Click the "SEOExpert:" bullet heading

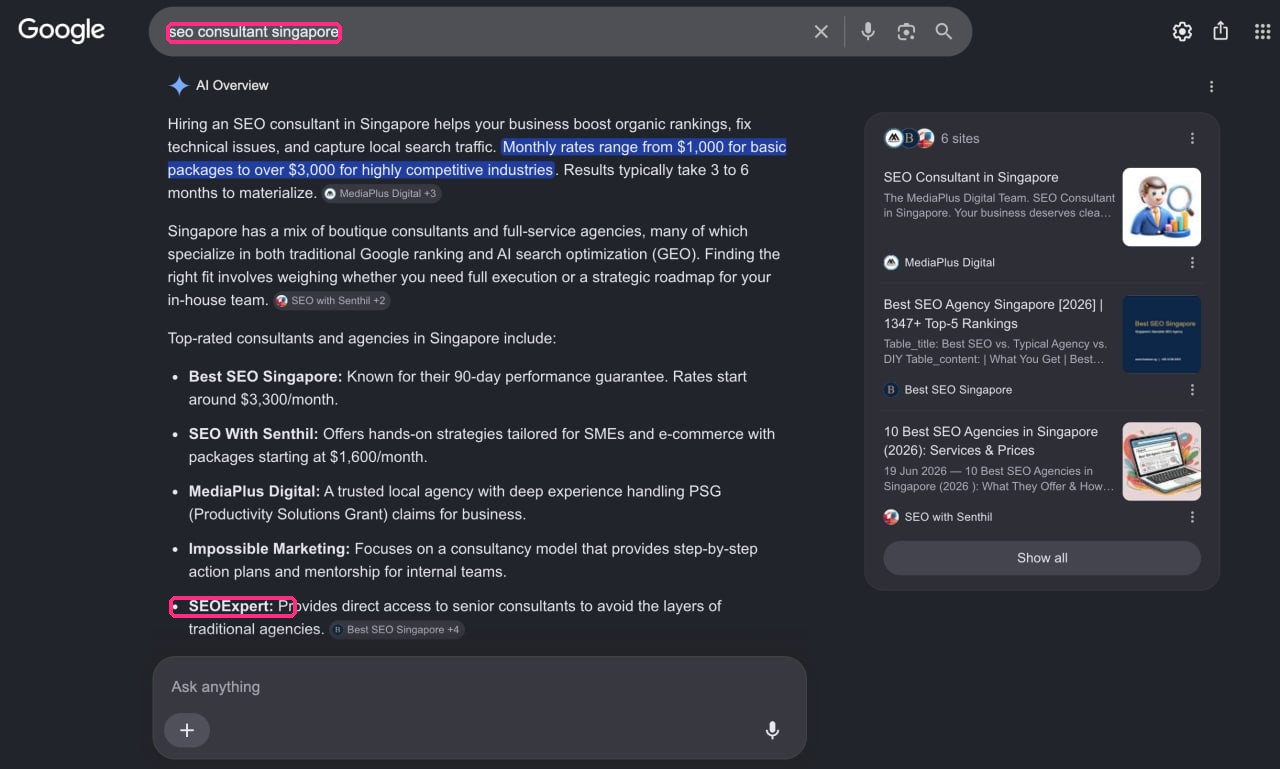(x=231, y=606)
